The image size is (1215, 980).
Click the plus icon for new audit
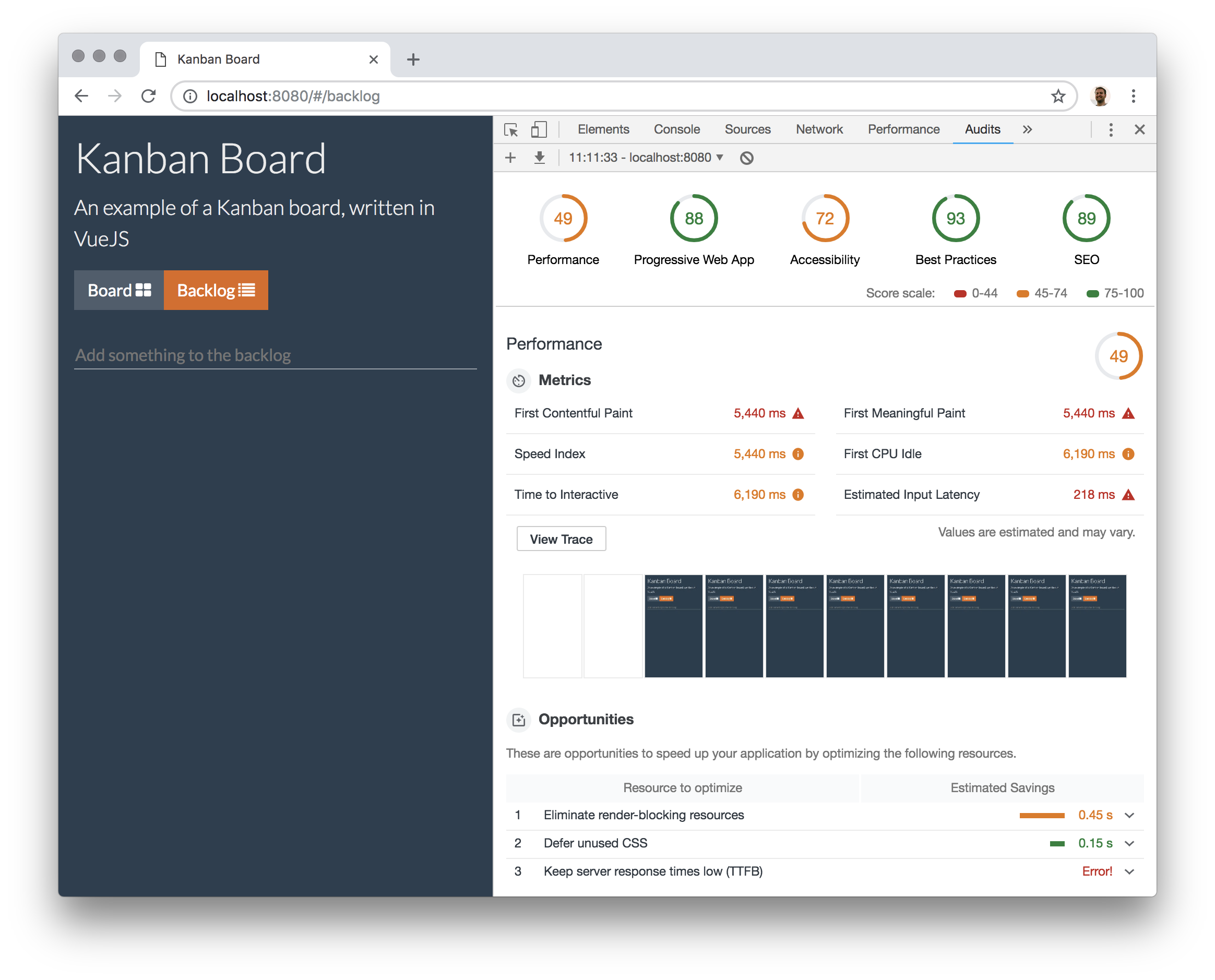point(510,158)
